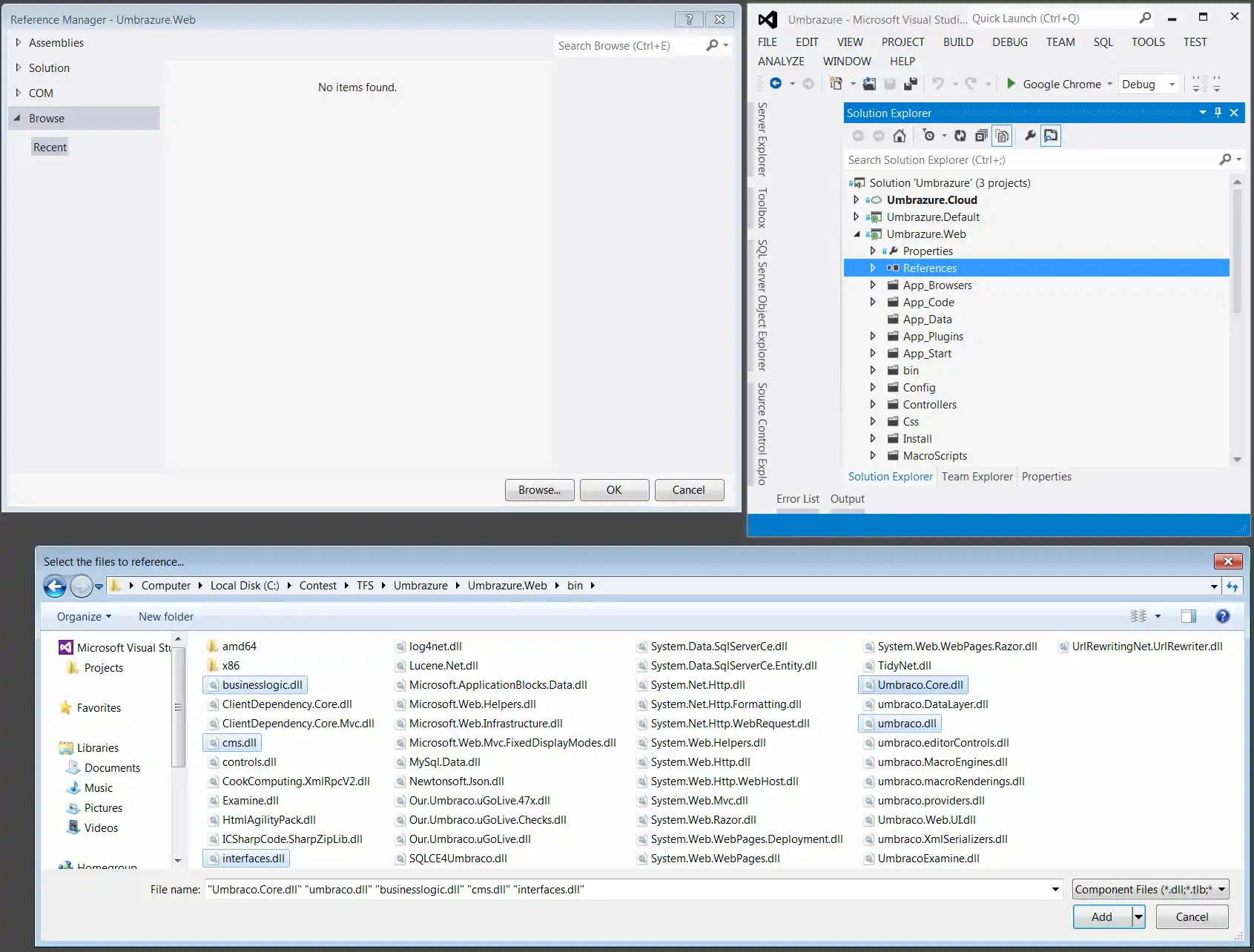The image size is (1254, 952).
Task: Select the Recent item under Browse
Action: coord(50,147)
